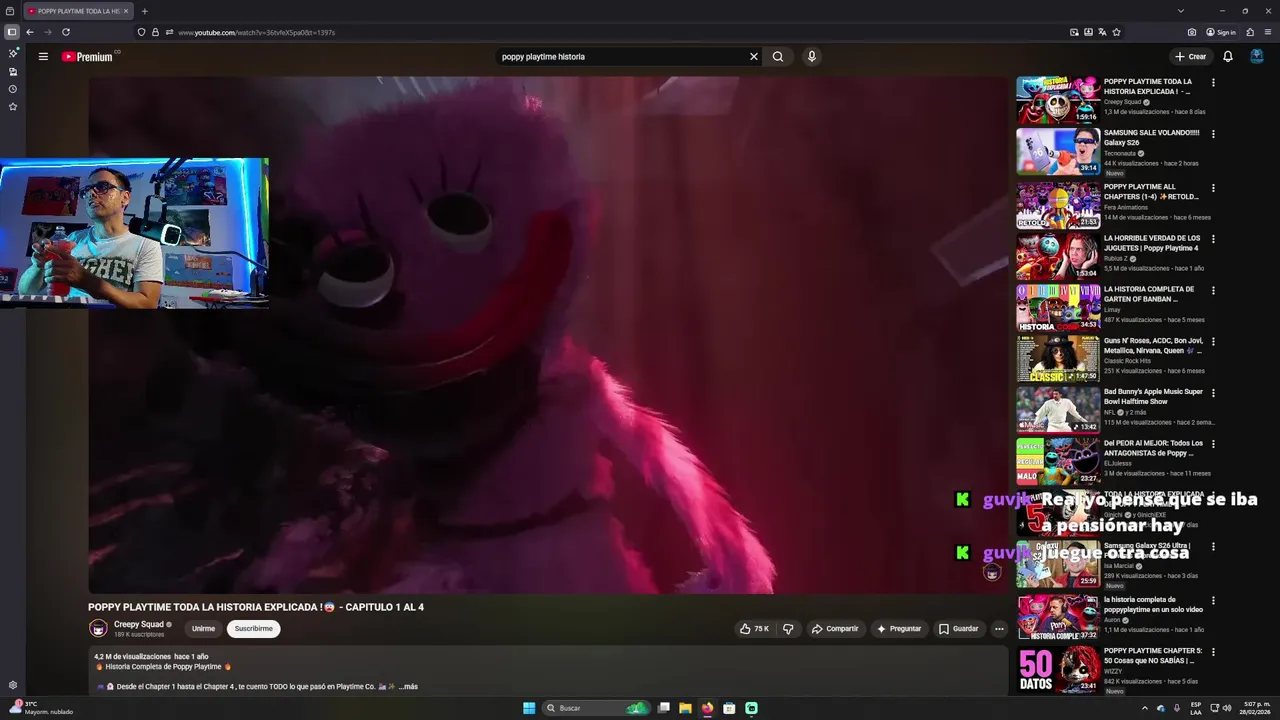Go to the YouTube Premium home logo
The image size is (1280, 720).
pyautogui.click(x=88, y=57)
